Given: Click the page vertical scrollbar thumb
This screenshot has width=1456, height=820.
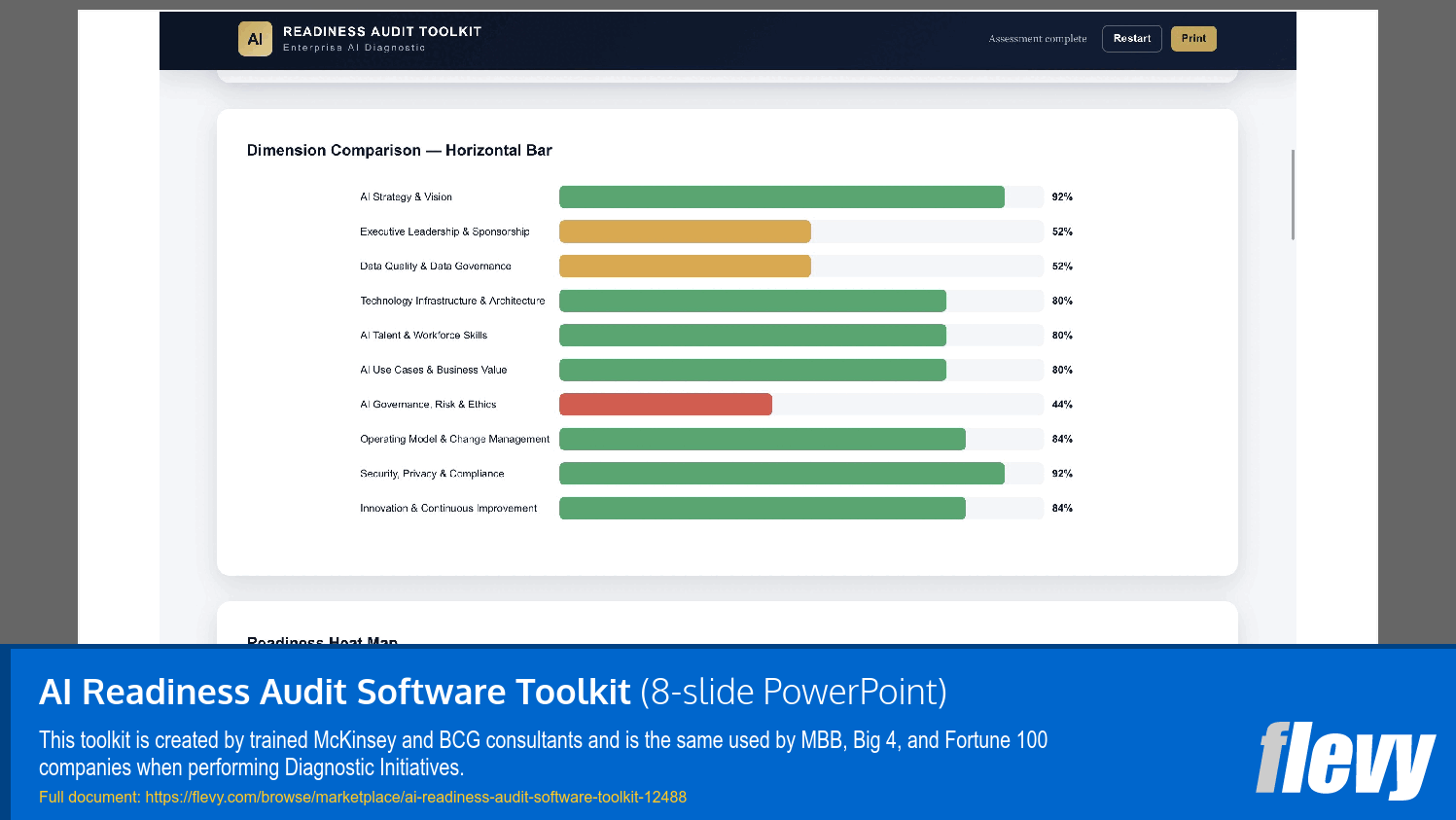Looking at the screenshot, I should [x=1293, y=195].
